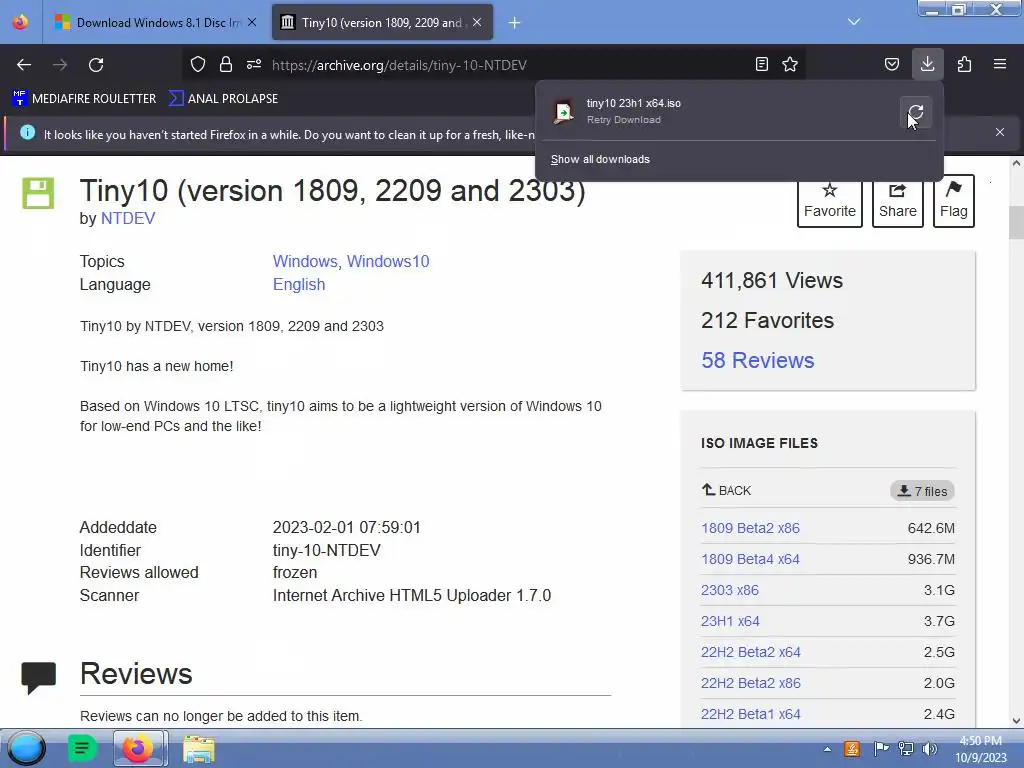Download 1809 Beta2 x86 ISO
This screenshot has height=768, width=1024.
coord(750,528)
